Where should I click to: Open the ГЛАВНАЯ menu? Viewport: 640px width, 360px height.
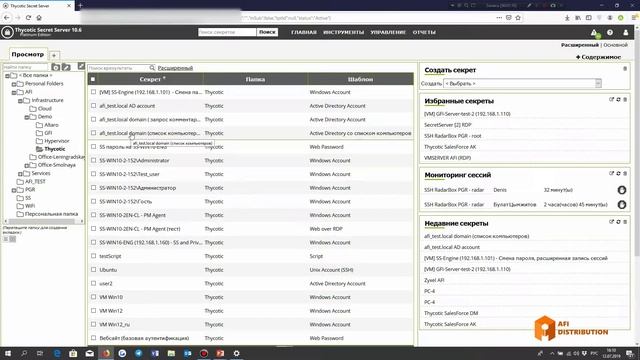tap(304, 32)
